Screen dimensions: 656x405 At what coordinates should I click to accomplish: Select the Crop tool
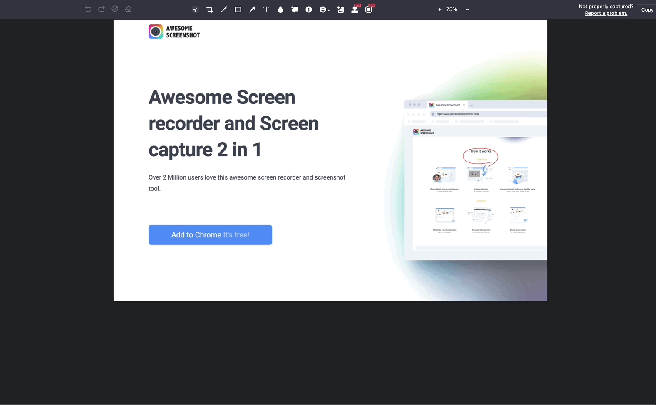pyautogui.click(x=210, y=10)
